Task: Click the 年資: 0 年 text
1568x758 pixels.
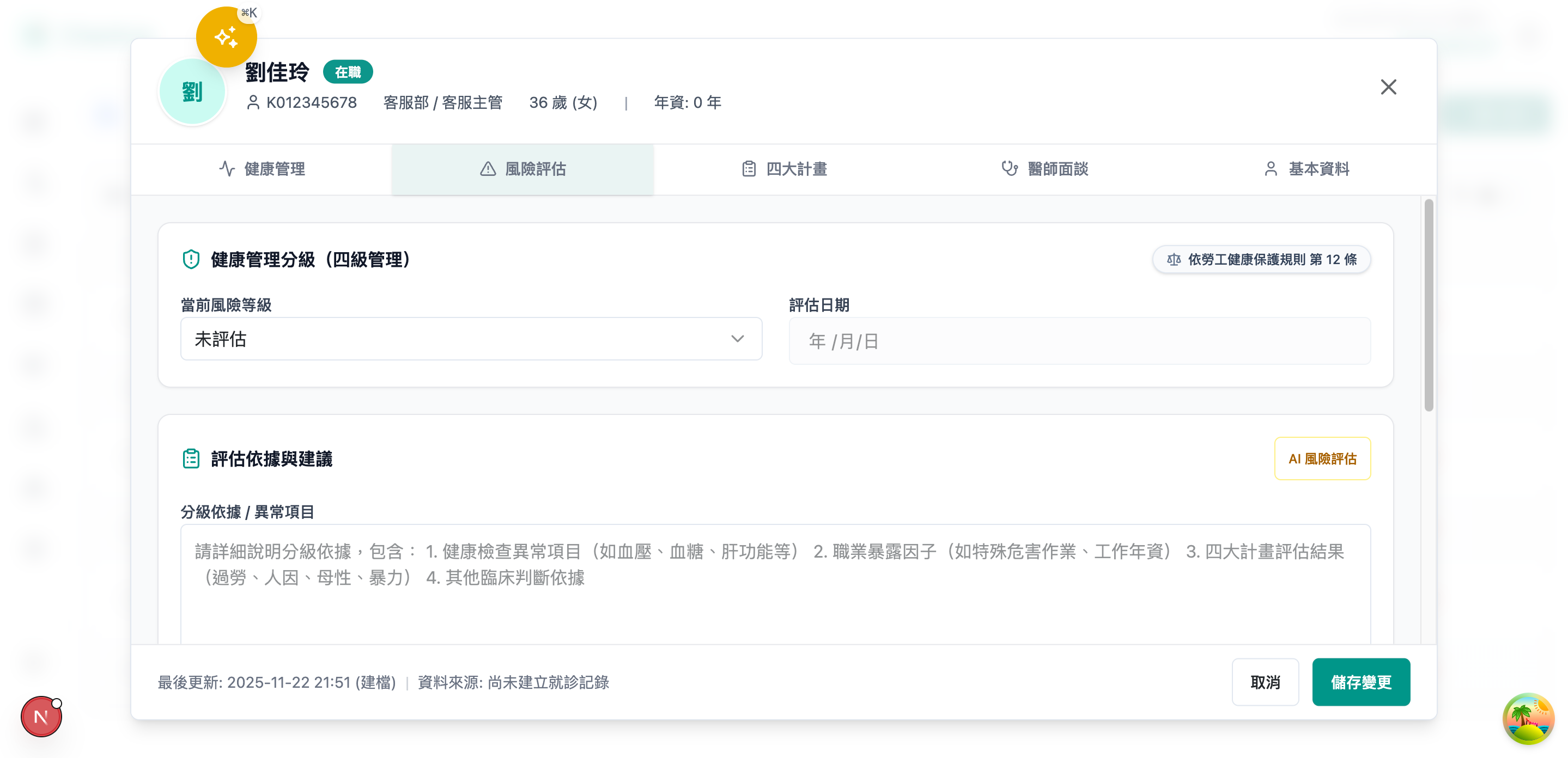Action: pyautogui.click(x=688, y=102)
